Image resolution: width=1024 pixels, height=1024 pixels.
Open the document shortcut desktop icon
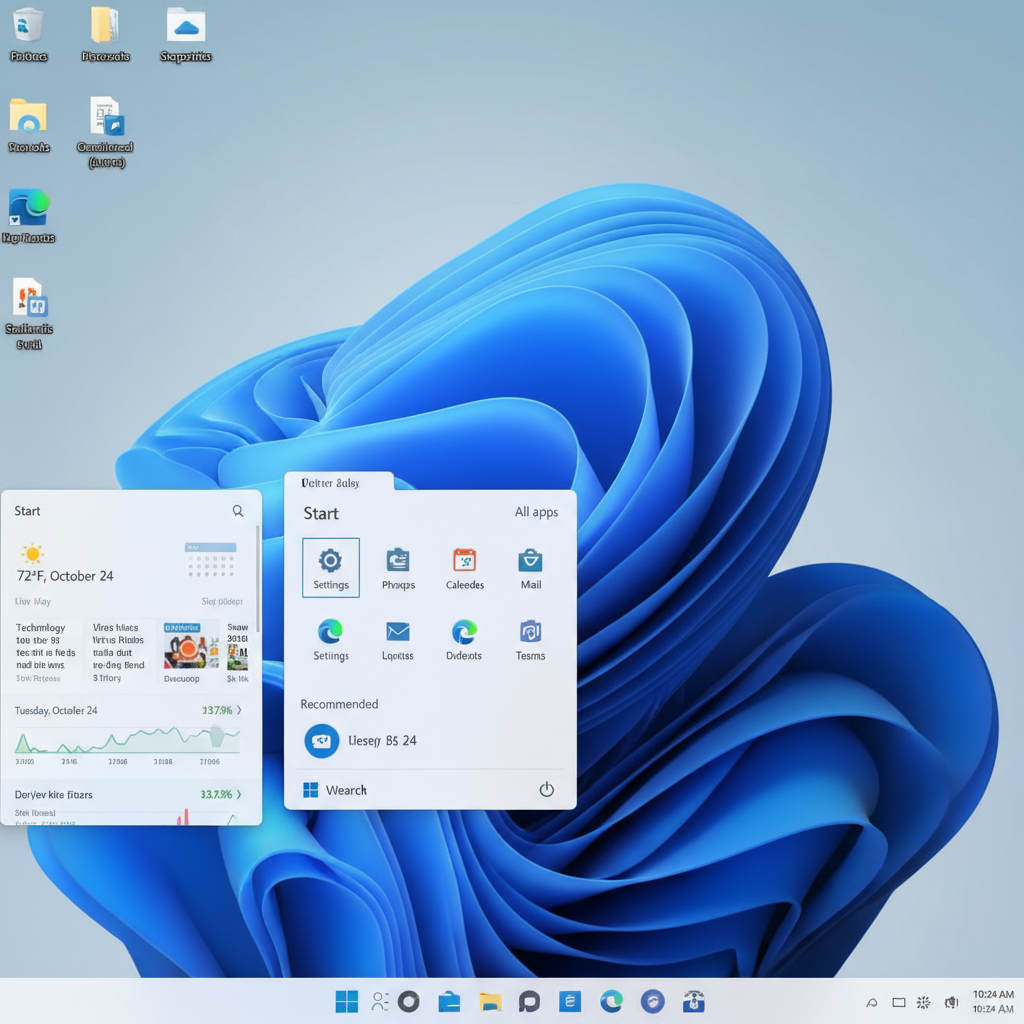tap(105, 132)
